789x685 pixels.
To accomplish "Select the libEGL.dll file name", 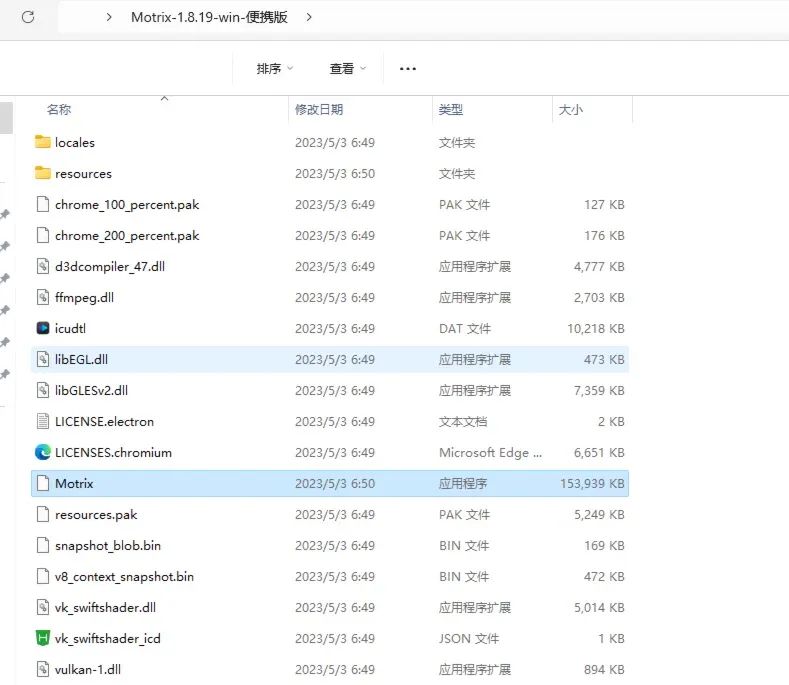I will 81,359.
